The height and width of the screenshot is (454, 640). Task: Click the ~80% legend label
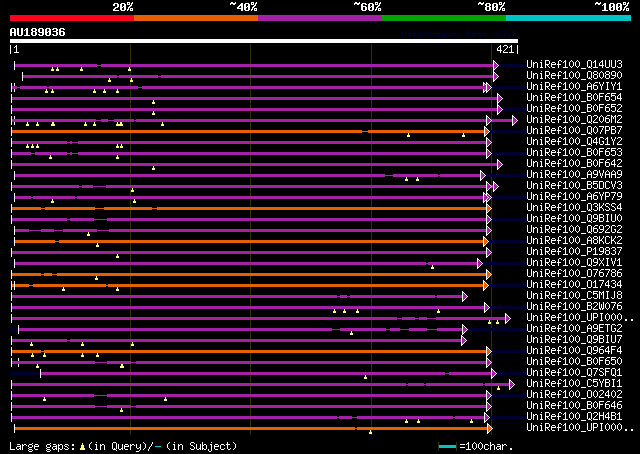[491, 7]
